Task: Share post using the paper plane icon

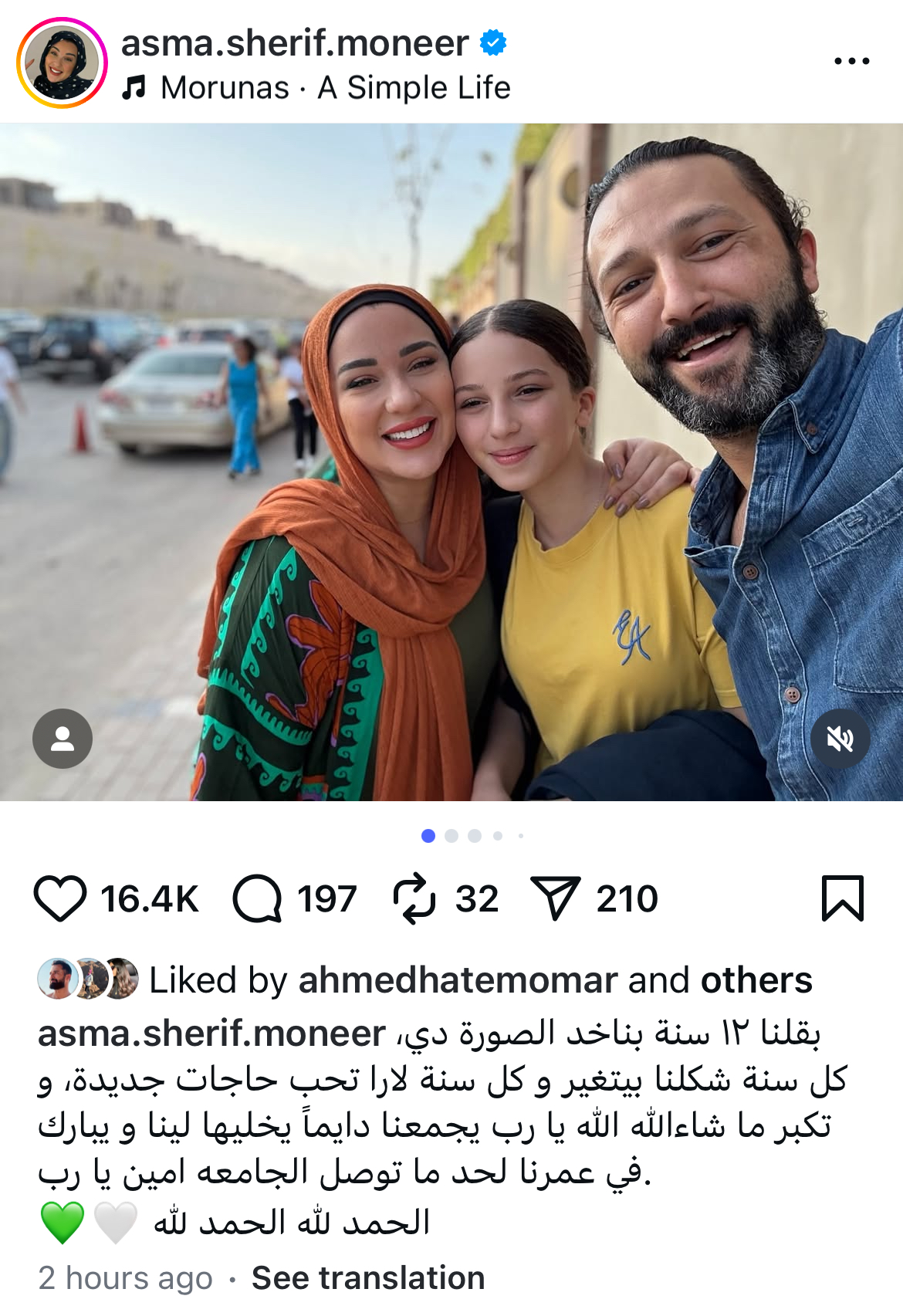Action: 556,898
